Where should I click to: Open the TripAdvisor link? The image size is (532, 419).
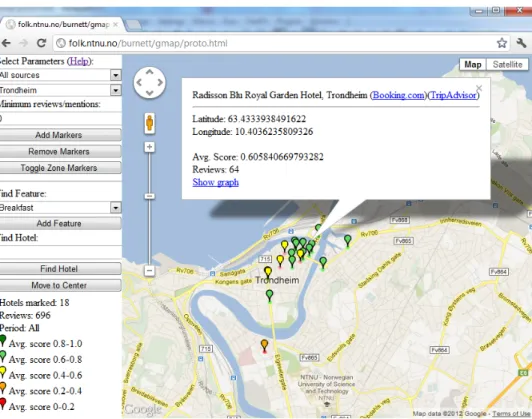coord(453,95)
